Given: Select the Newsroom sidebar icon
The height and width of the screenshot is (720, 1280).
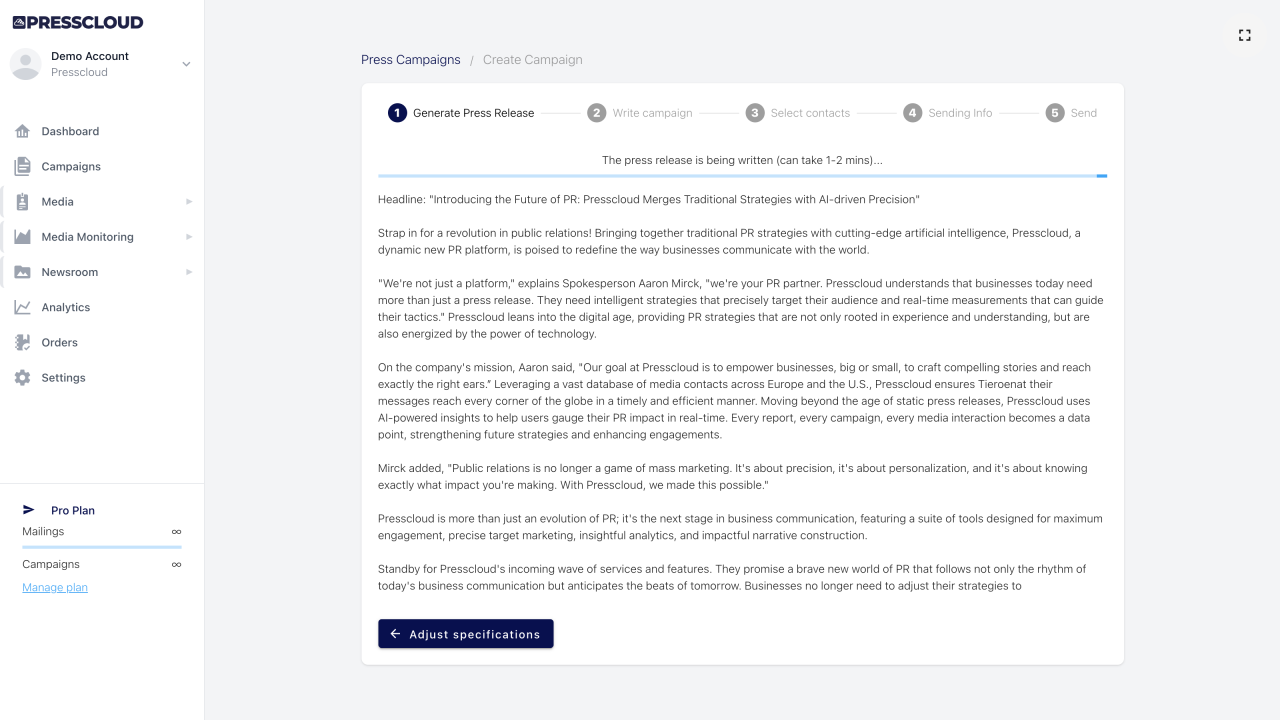Looking at the screenshot, I should (22, 271).
